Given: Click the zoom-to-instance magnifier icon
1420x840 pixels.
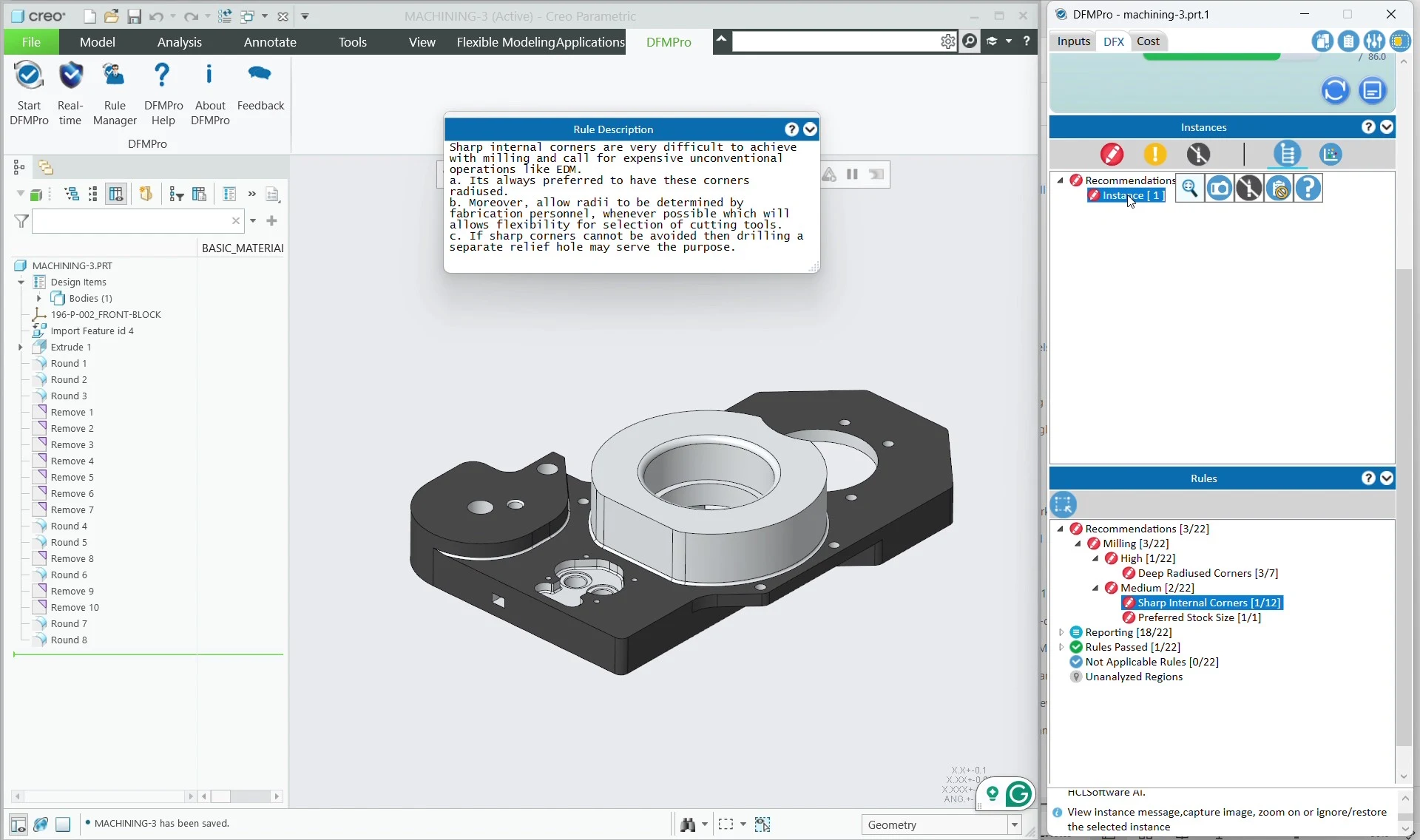Looking at the screenshot, I should (1189, 189).
